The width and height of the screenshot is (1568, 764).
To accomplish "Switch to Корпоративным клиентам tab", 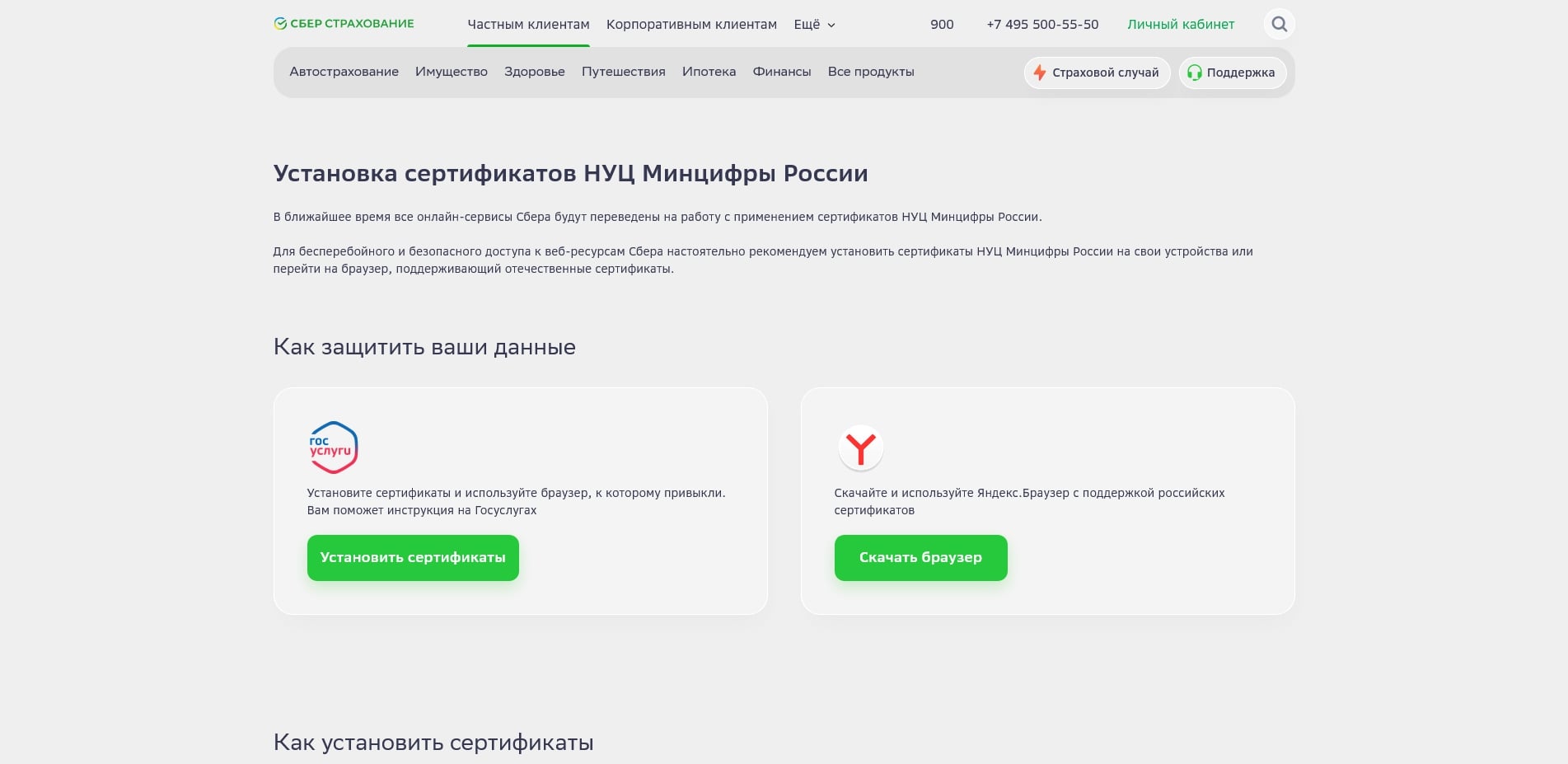I will pos(691,24).
